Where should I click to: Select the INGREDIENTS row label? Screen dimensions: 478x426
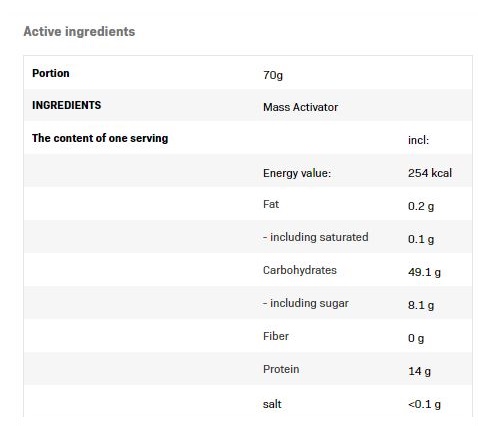[x=66, y=105]
